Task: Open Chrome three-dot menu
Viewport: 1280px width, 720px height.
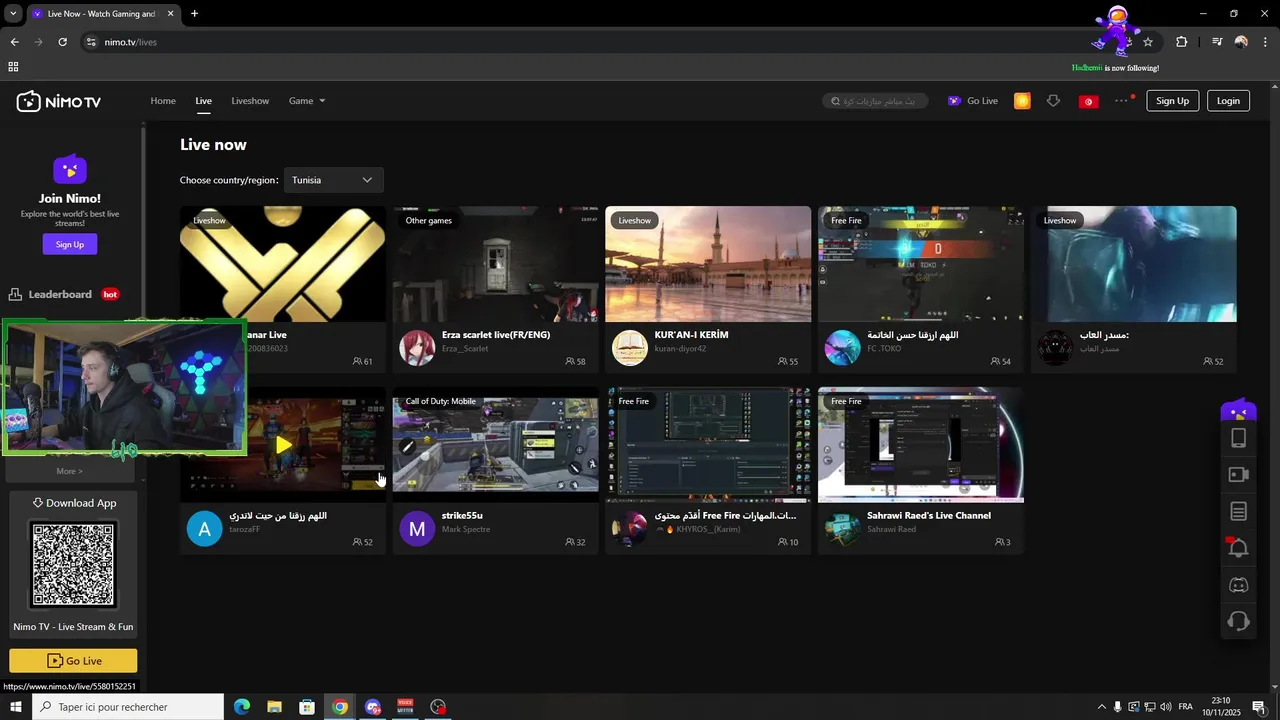Action: (1265, 42)
